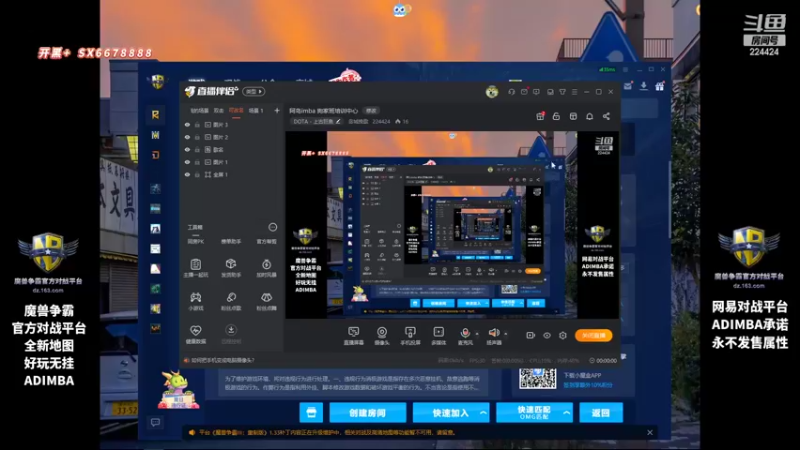Click the pill button beside 直播伴侣 logo
Screen dimensions: 800x450
pyautogui.click(x=254, y=92)
